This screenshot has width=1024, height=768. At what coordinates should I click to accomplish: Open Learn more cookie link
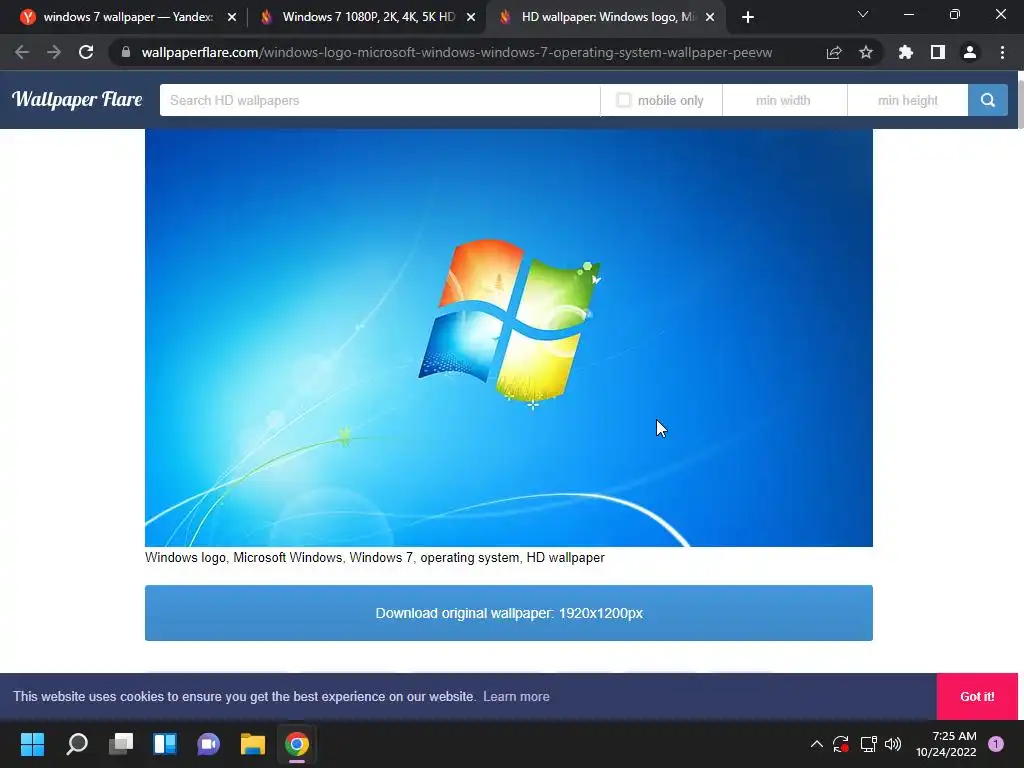point(516,697)
